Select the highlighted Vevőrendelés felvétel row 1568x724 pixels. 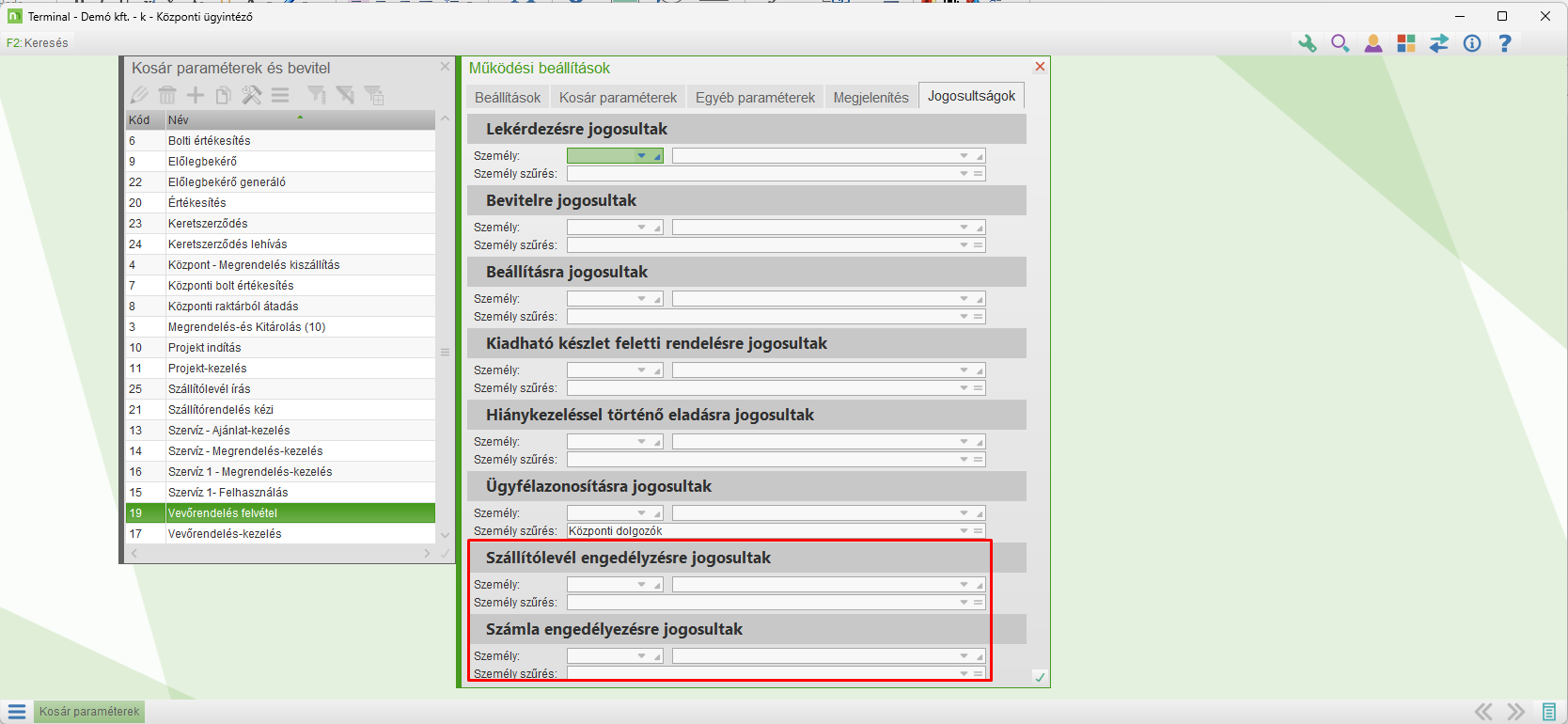(x=280, y=513)
